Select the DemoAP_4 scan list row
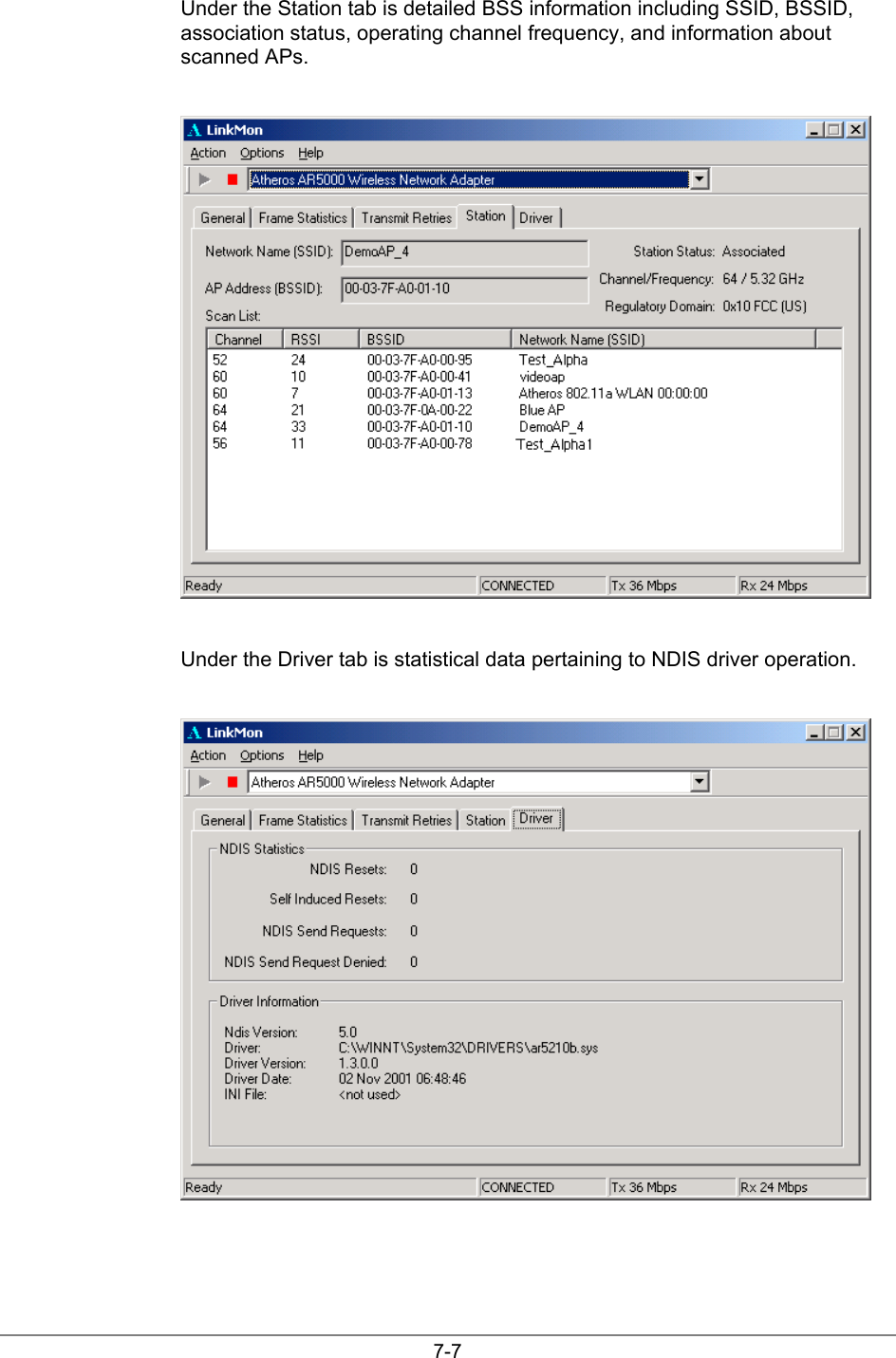The height and width of the screenshot is (1358, 896). (x=524, y=427)
